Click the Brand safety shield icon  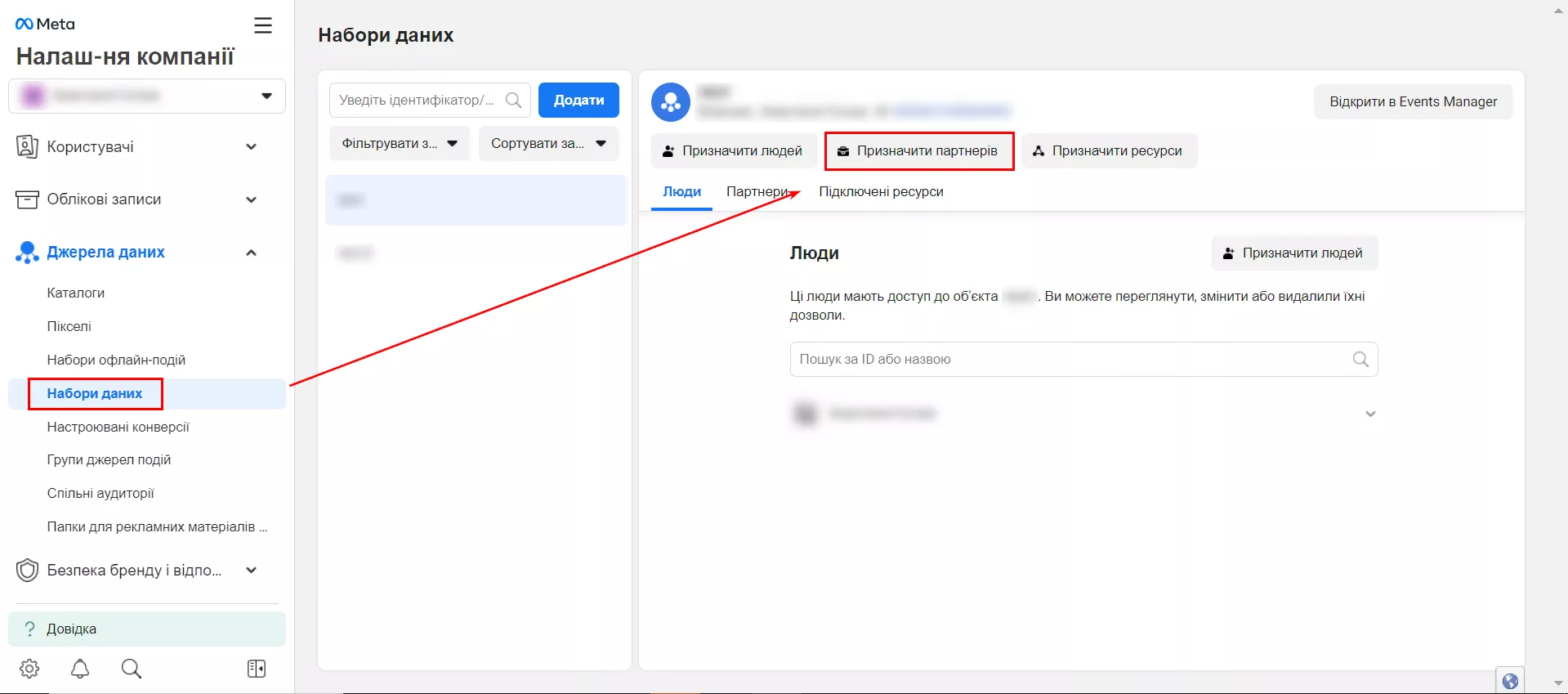click(27, 570)
